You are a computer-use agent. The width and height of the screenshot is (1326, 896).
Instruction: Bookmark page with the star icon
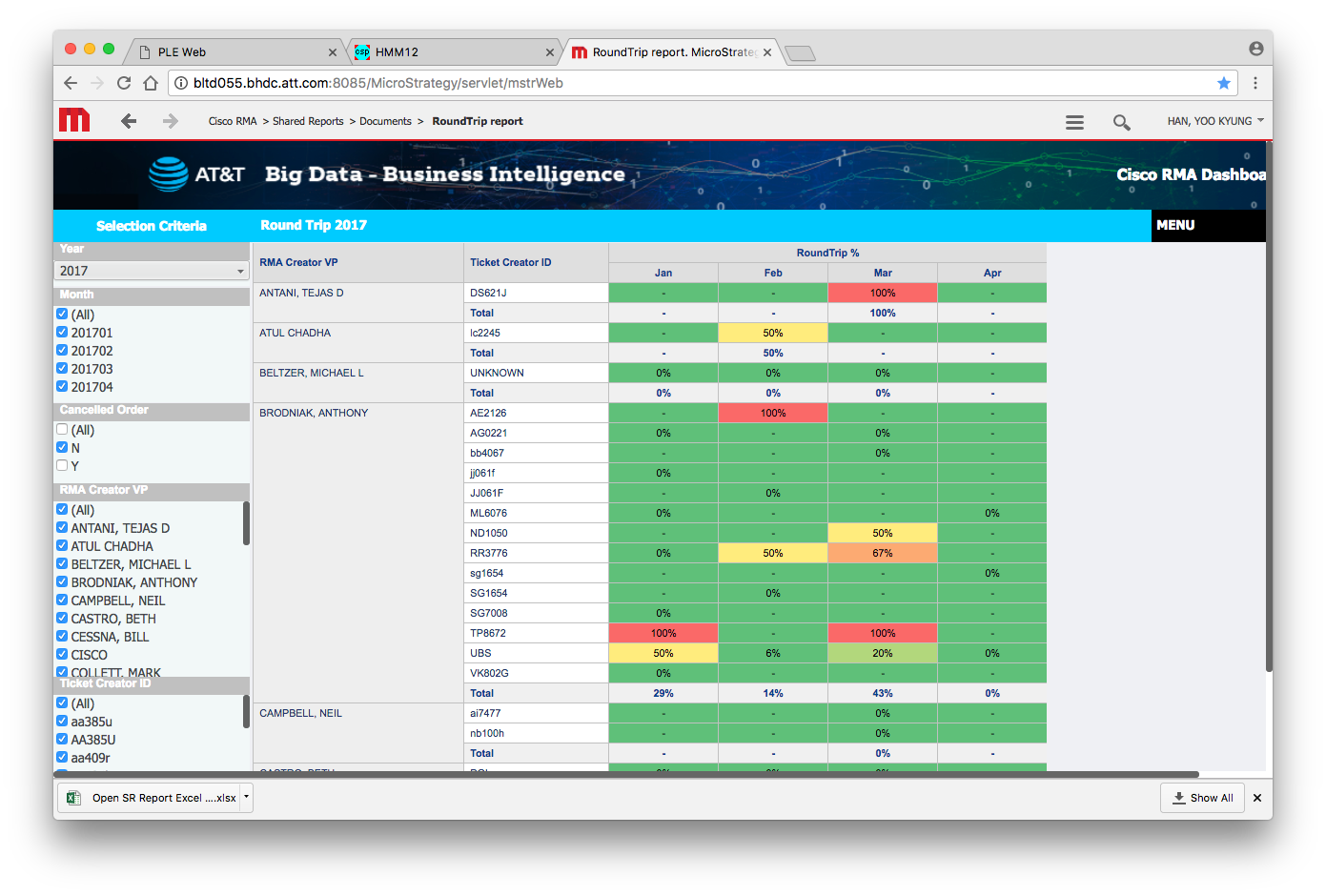pyautogui.click(x=1224, y=83)
